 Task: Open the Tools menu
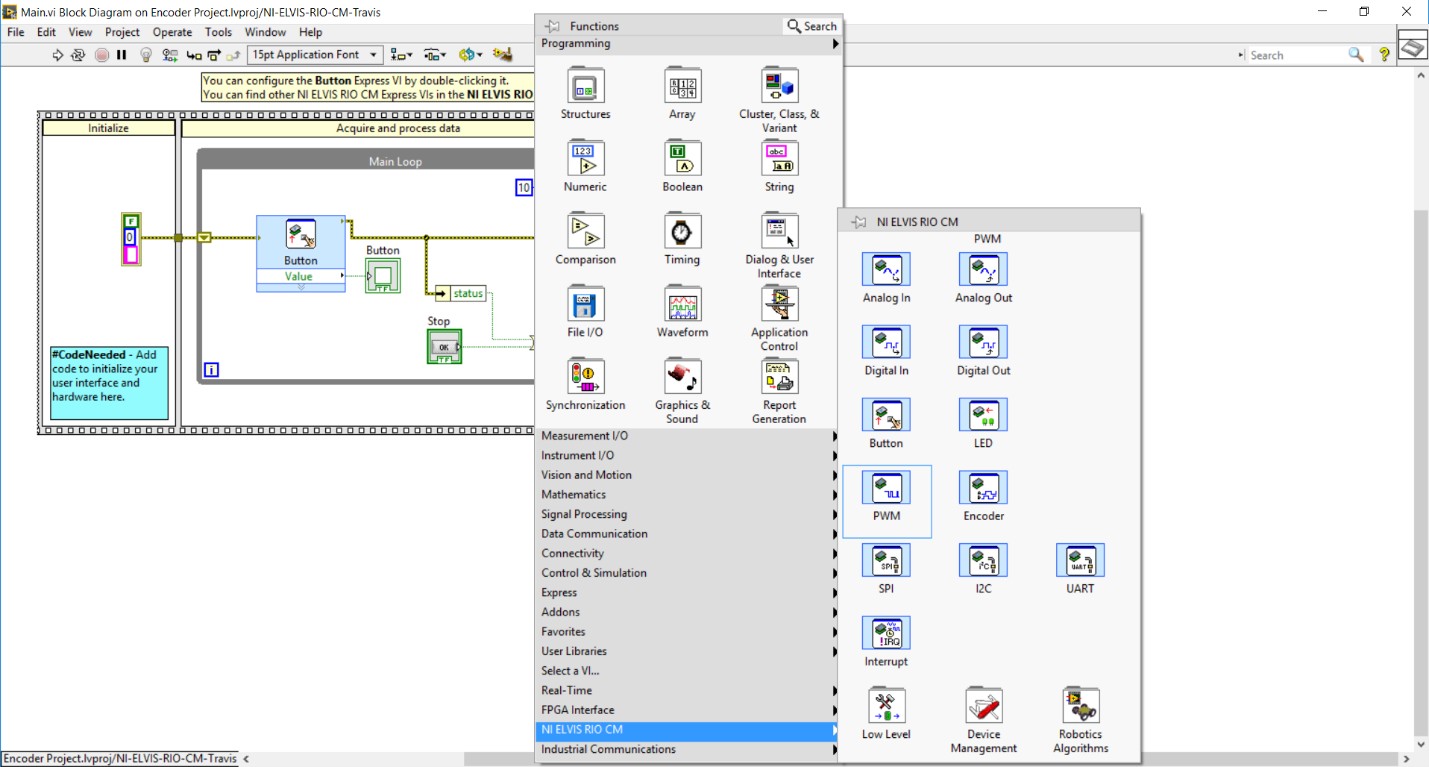218,31
